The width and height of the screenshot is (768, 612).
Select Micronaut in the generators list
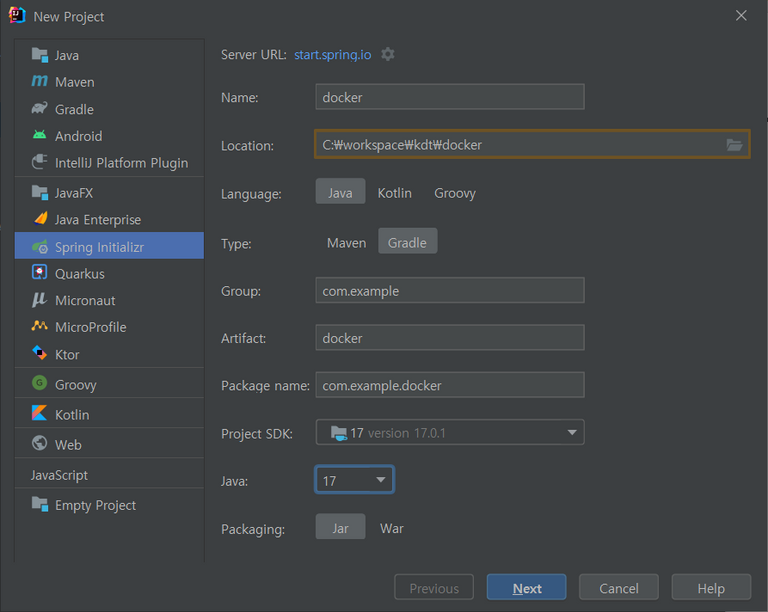click(x=109, y=300)
